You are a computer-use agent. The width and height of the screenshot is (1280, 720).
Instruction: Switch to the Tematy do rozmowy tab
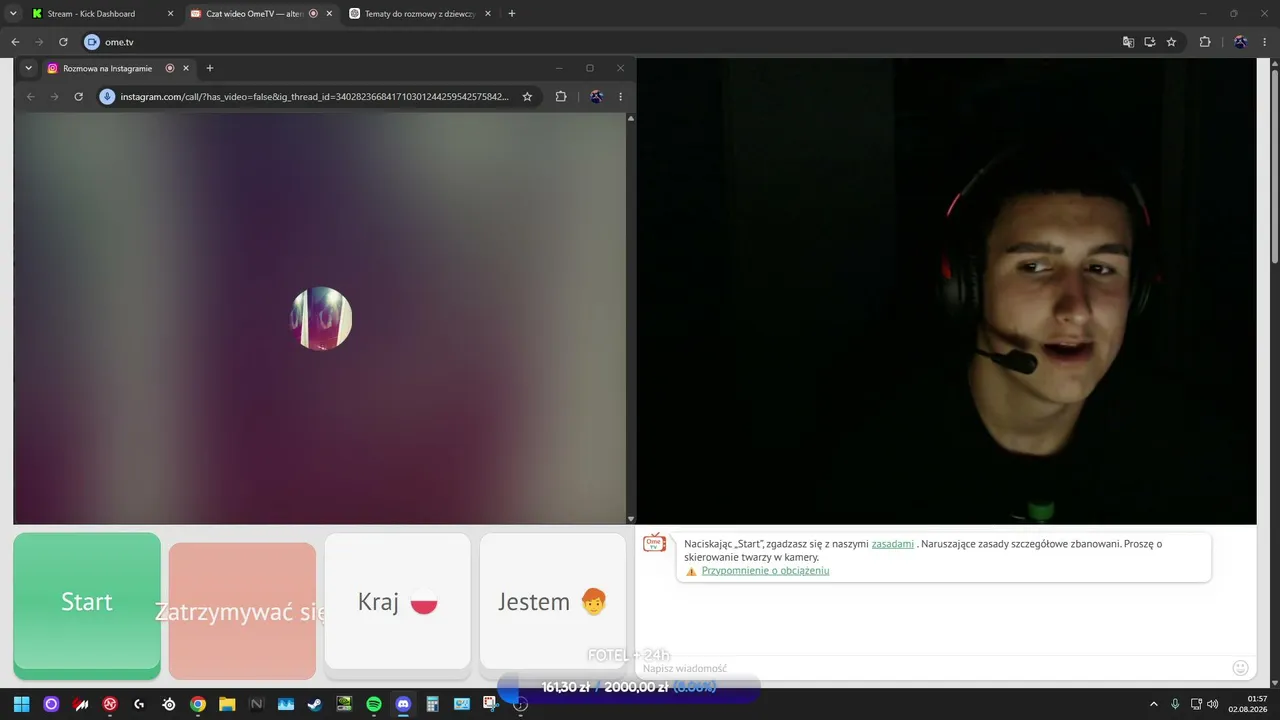418,14
